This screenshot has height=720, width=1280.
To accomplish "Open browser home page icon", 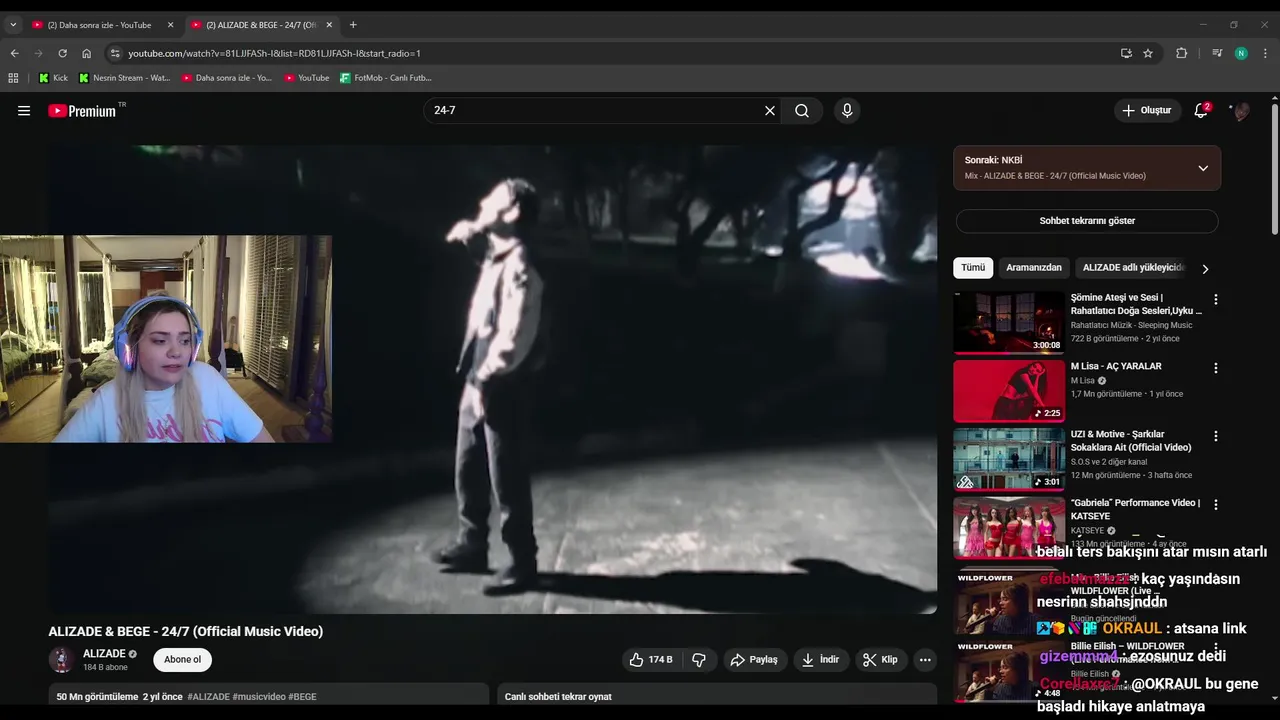I will pyautogui.click(x=86, y=53).
